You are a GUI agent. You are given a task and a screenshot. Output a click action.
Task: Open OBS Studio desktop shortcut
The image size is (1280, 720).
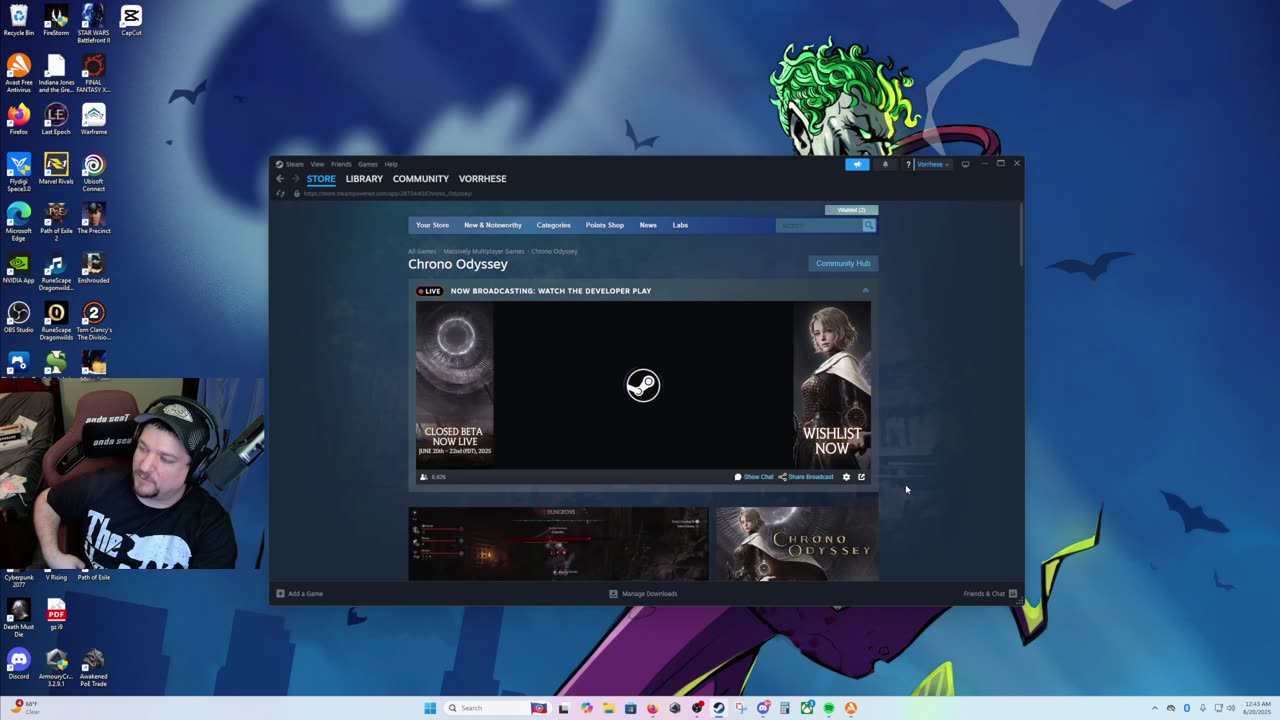(x=19, y=318)
